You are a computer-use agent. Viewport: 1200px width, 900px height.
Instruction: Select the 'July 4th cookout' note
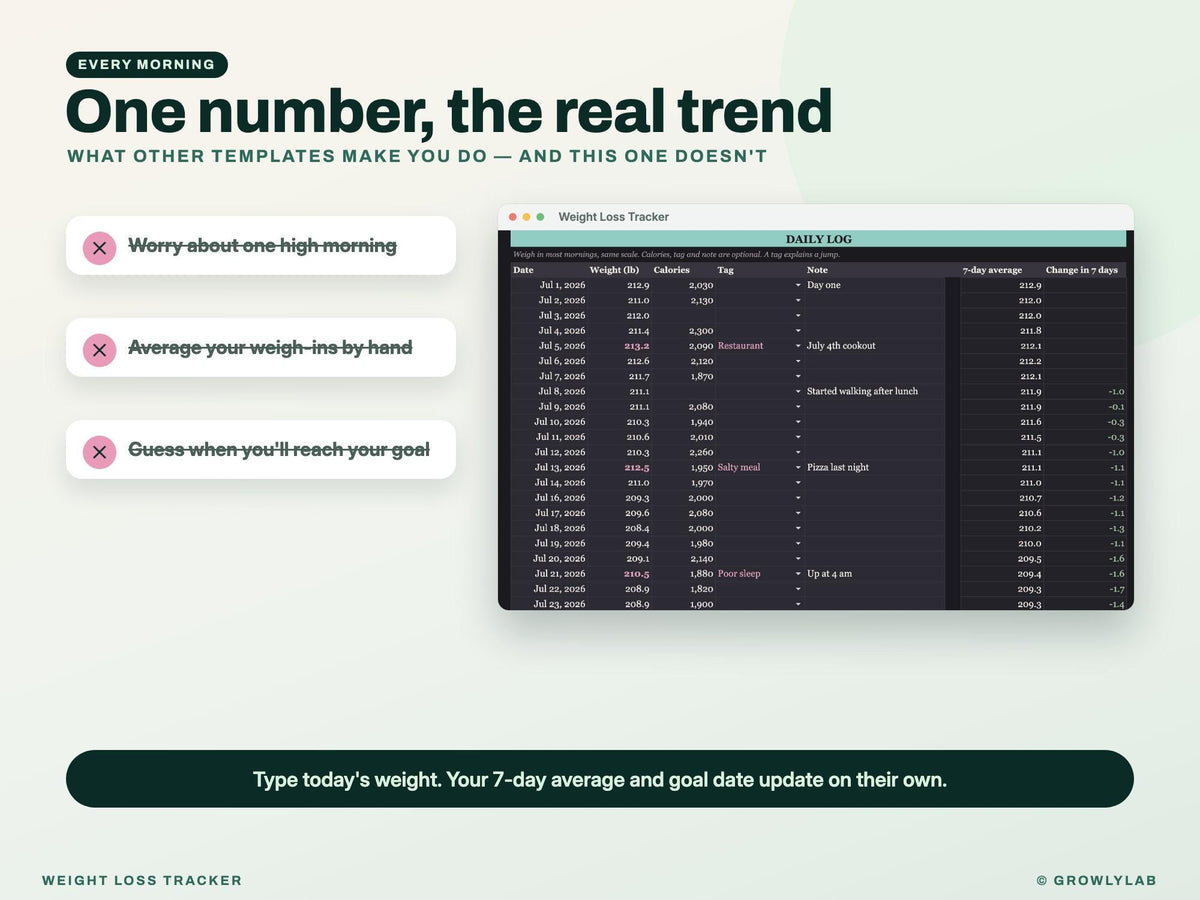pos(875,346)
